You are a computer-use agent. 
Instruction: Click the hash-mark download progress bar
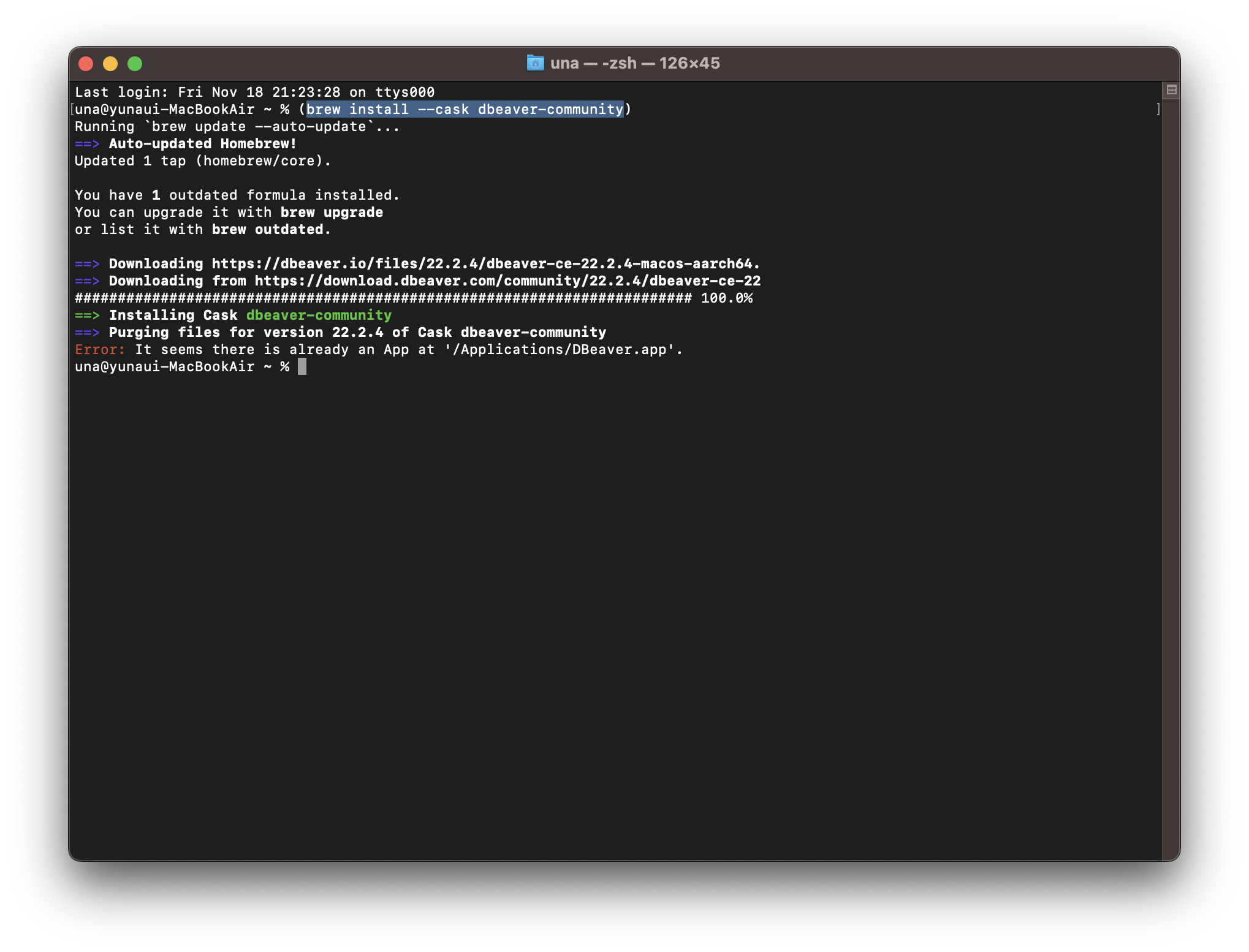pyautogui.click(x=383, y=298)
